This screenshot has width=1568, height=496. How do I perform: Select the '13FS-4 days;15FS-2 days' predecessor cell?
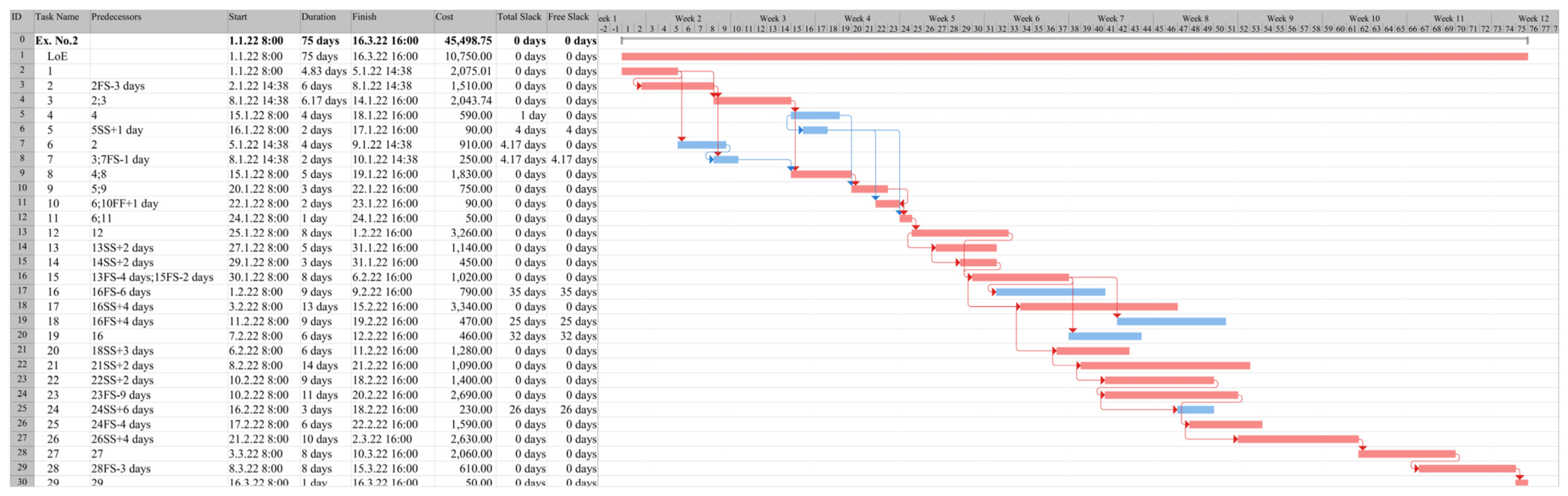(x=152, y=277)
